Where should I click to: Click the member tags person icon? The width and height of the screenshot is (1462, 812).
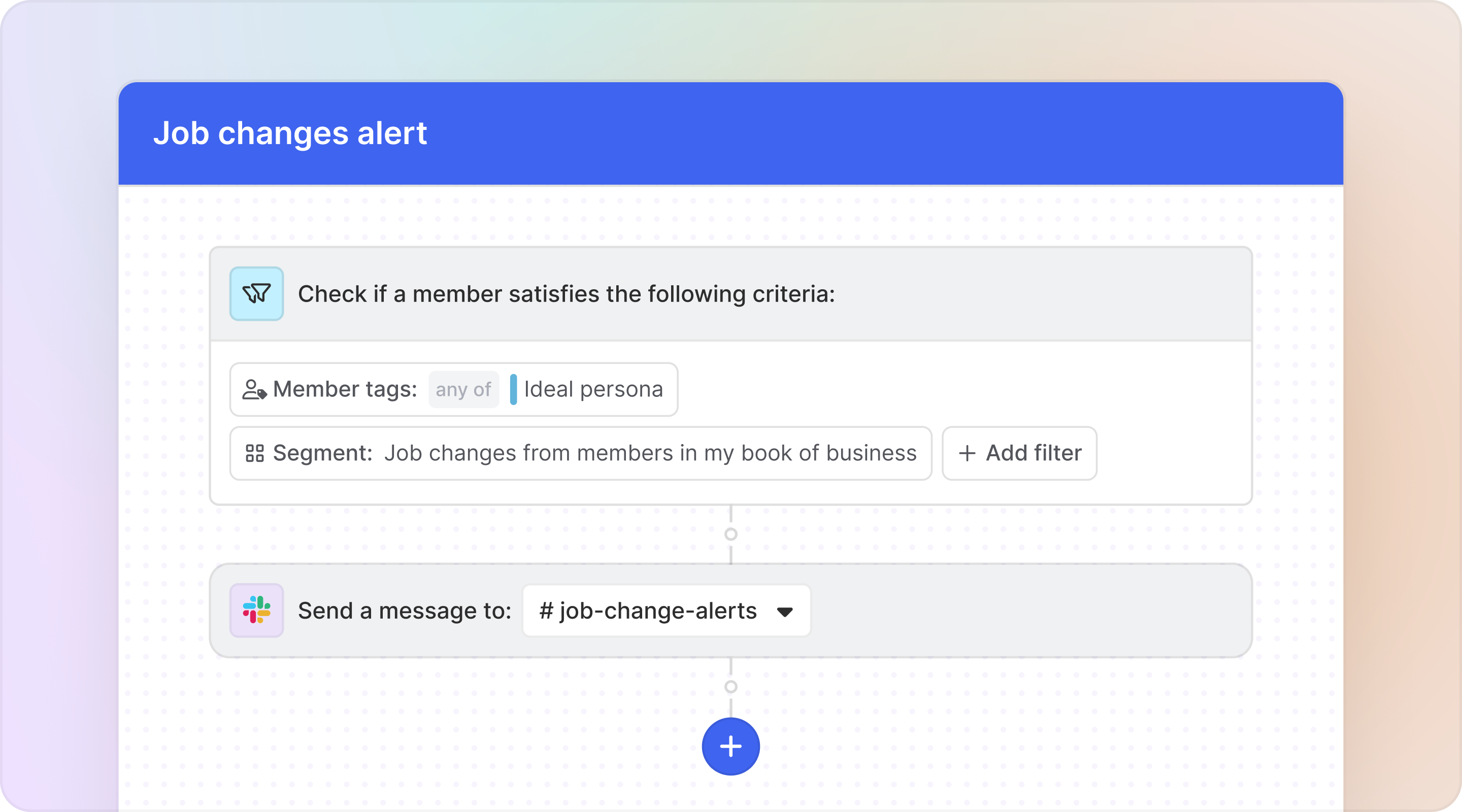point(254,389)
